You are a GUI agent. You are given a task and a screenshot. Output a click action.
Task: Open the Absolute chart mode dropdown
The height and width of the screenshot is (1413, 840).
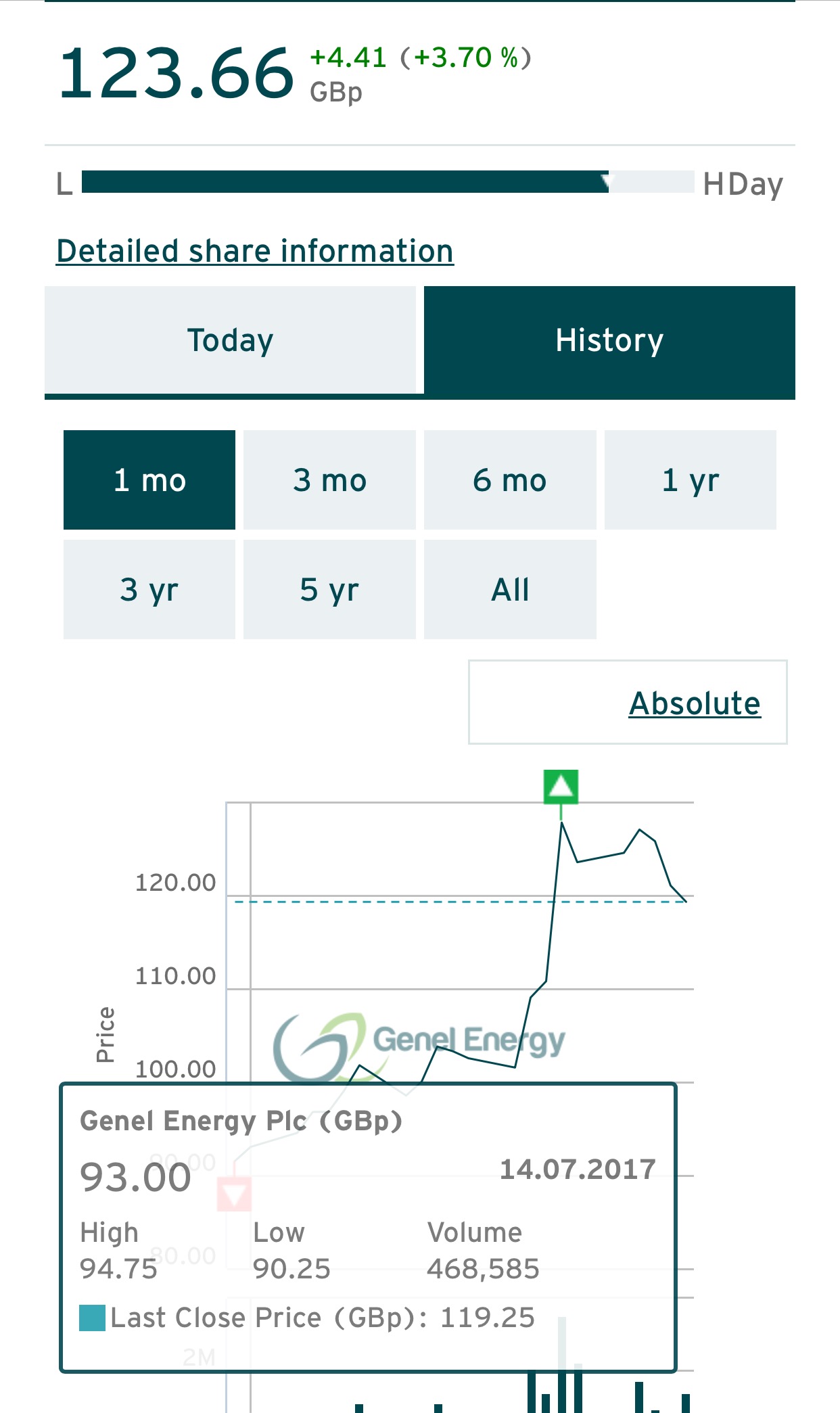pos(628,702)
